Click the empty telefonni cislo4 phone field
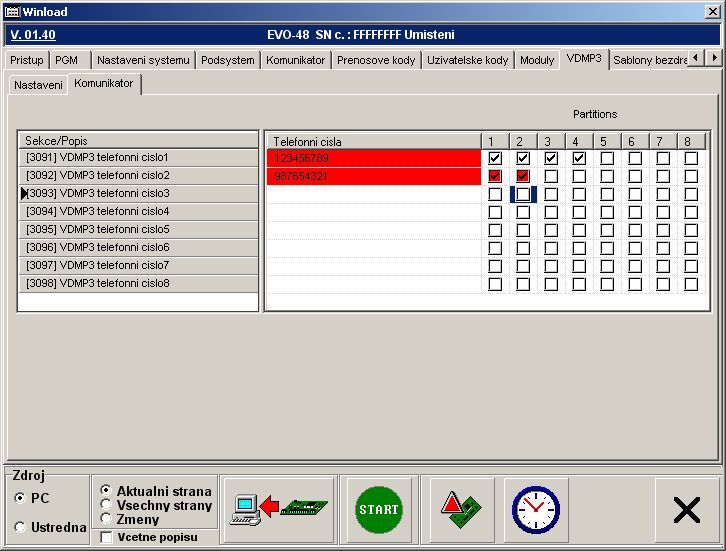This screenshot has height=551, width=726. (x=373, y=212)
